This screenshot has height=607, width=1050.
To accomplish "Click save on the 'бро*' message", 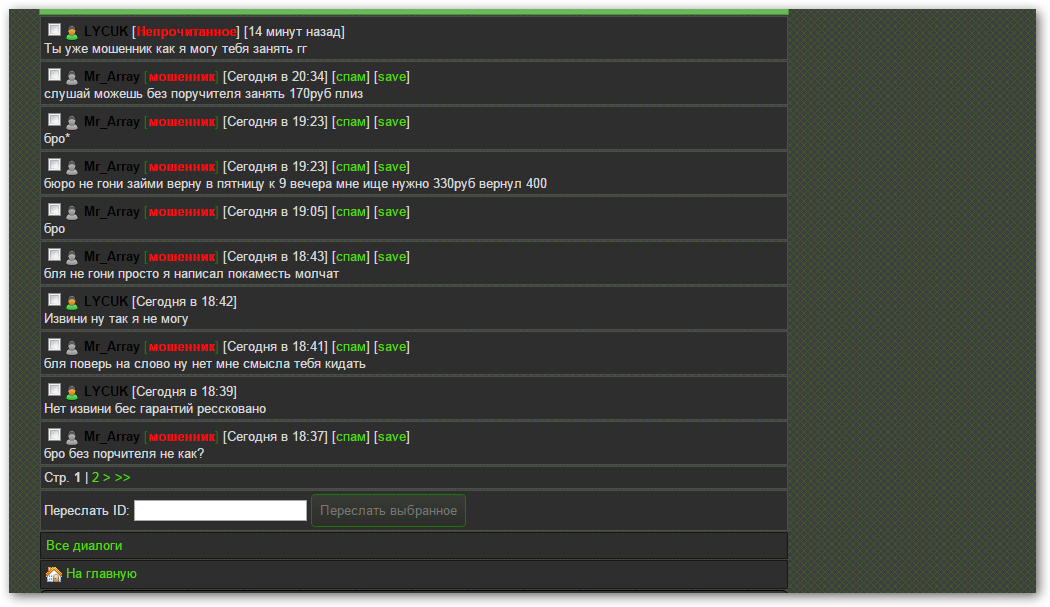I will [x=392, y=122].
